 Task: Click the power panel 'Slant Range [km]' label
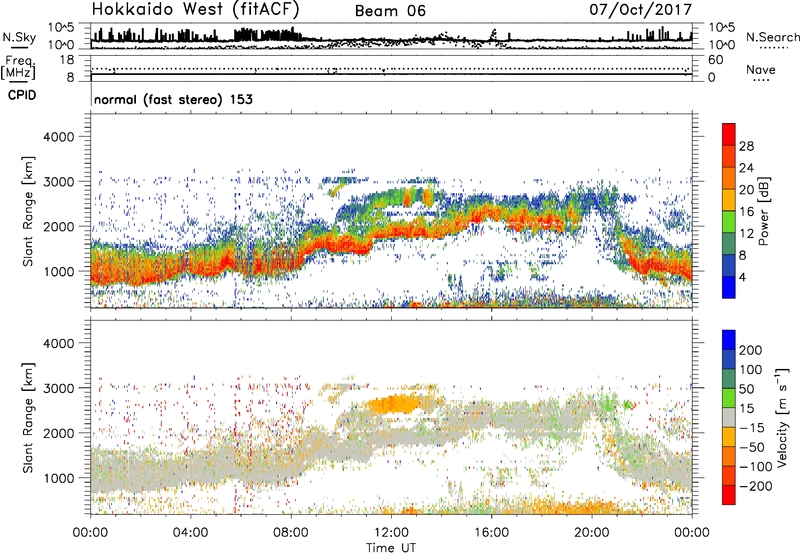pos(28,211)
